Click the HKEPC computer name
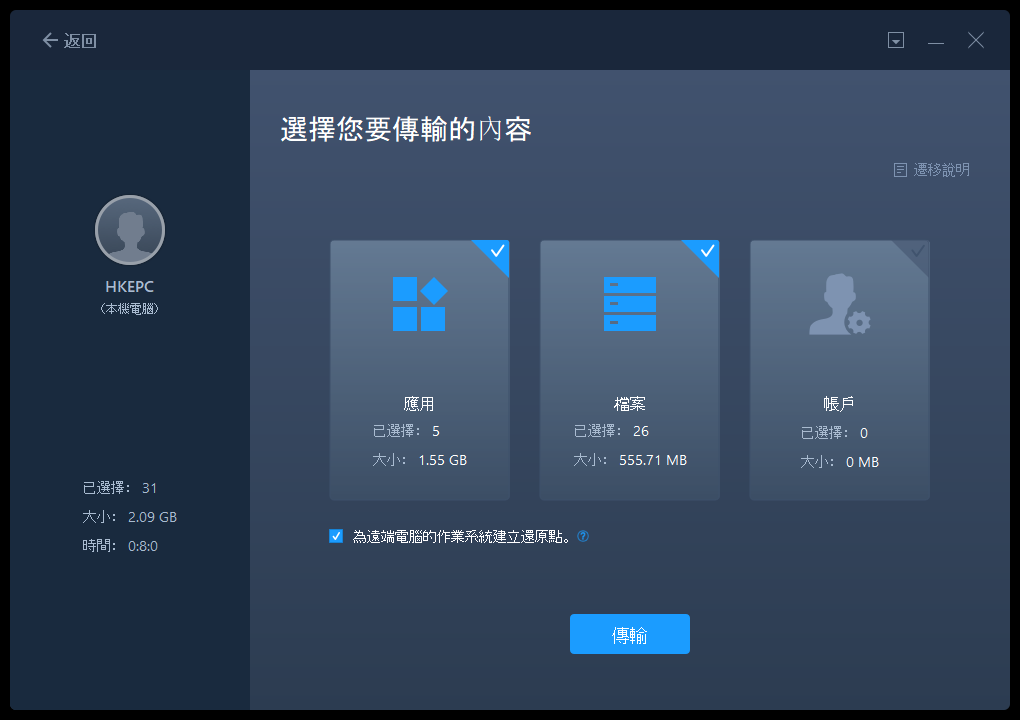 129,286
